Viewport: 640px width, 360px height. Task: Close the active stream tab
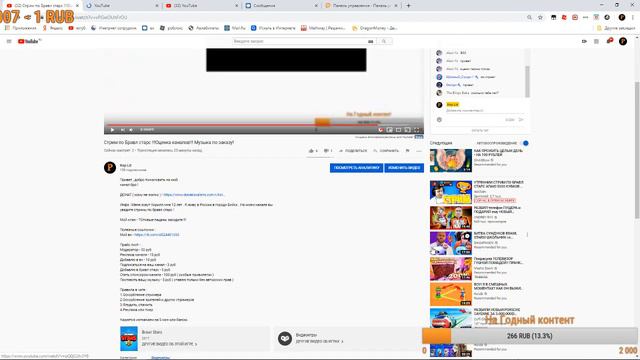coord(77,6)
